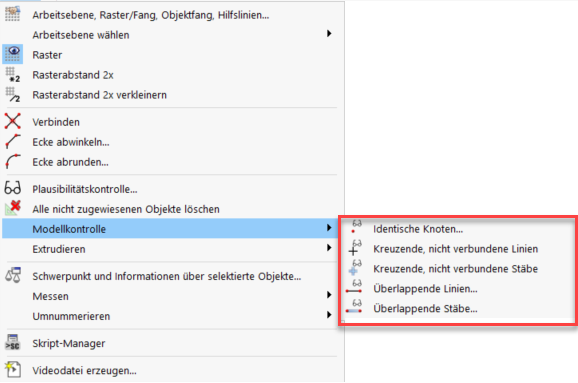This screenshot has width=578, height=383.
Task: Click the glasses icon for Plausibilitätskontrolle
Action: (x=13, y=188)
